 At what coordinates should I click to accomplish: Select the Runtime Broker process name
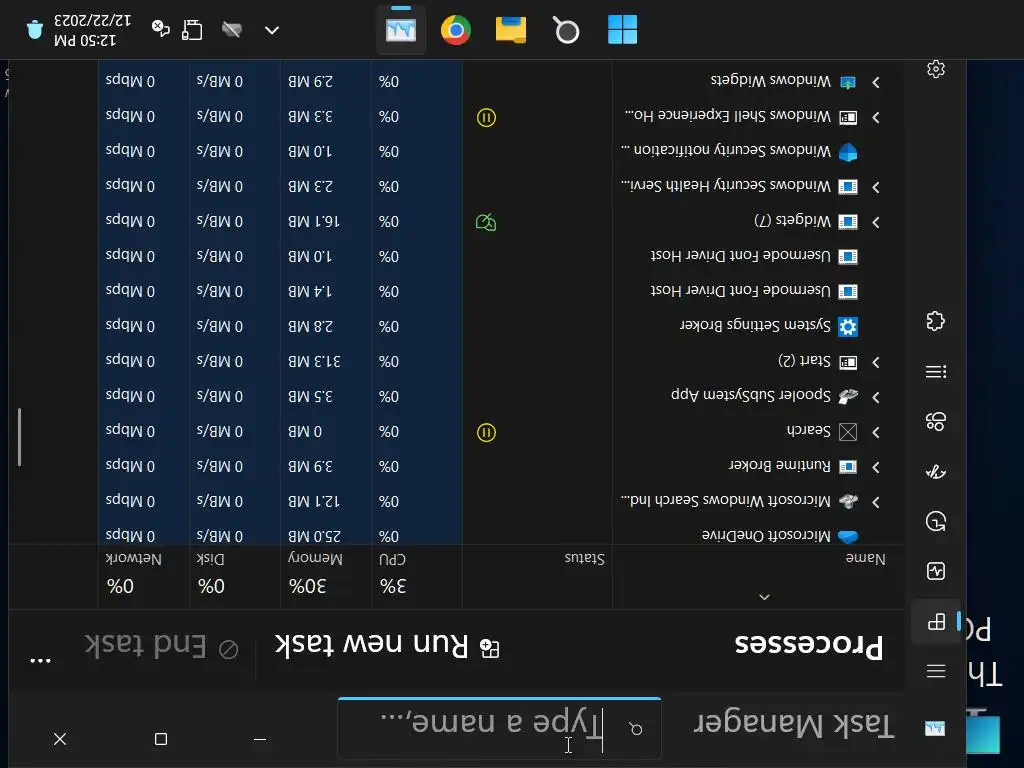(x=780, y=465)
